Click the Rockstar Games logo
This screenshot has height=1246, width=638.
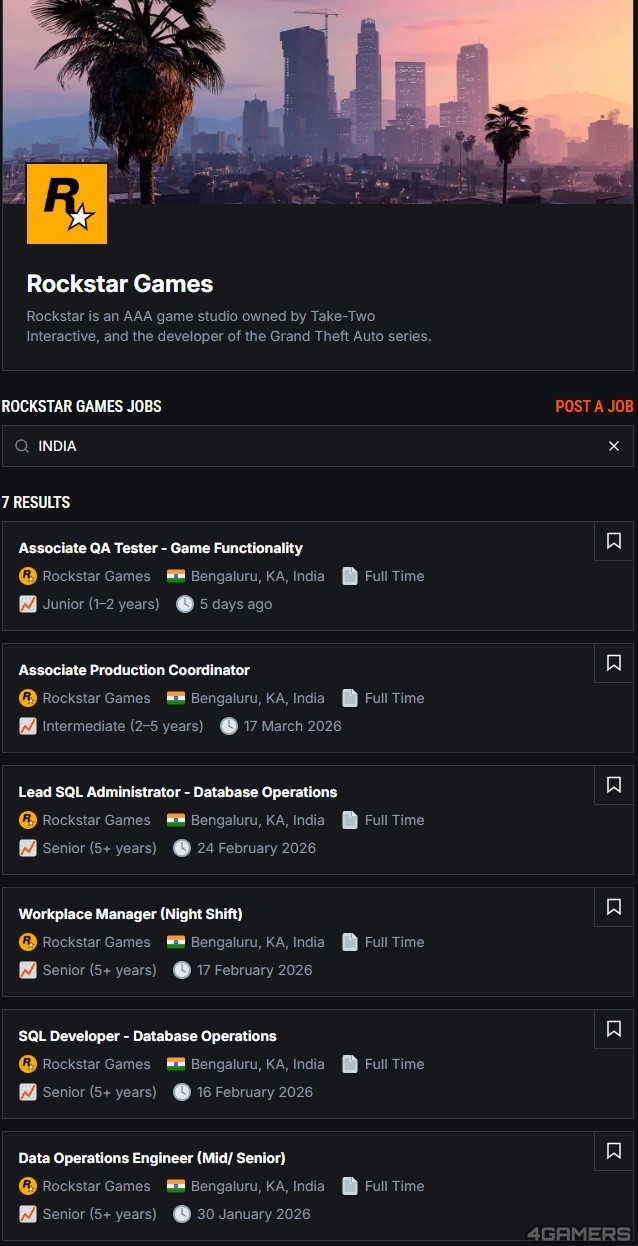tap(66, 204)
